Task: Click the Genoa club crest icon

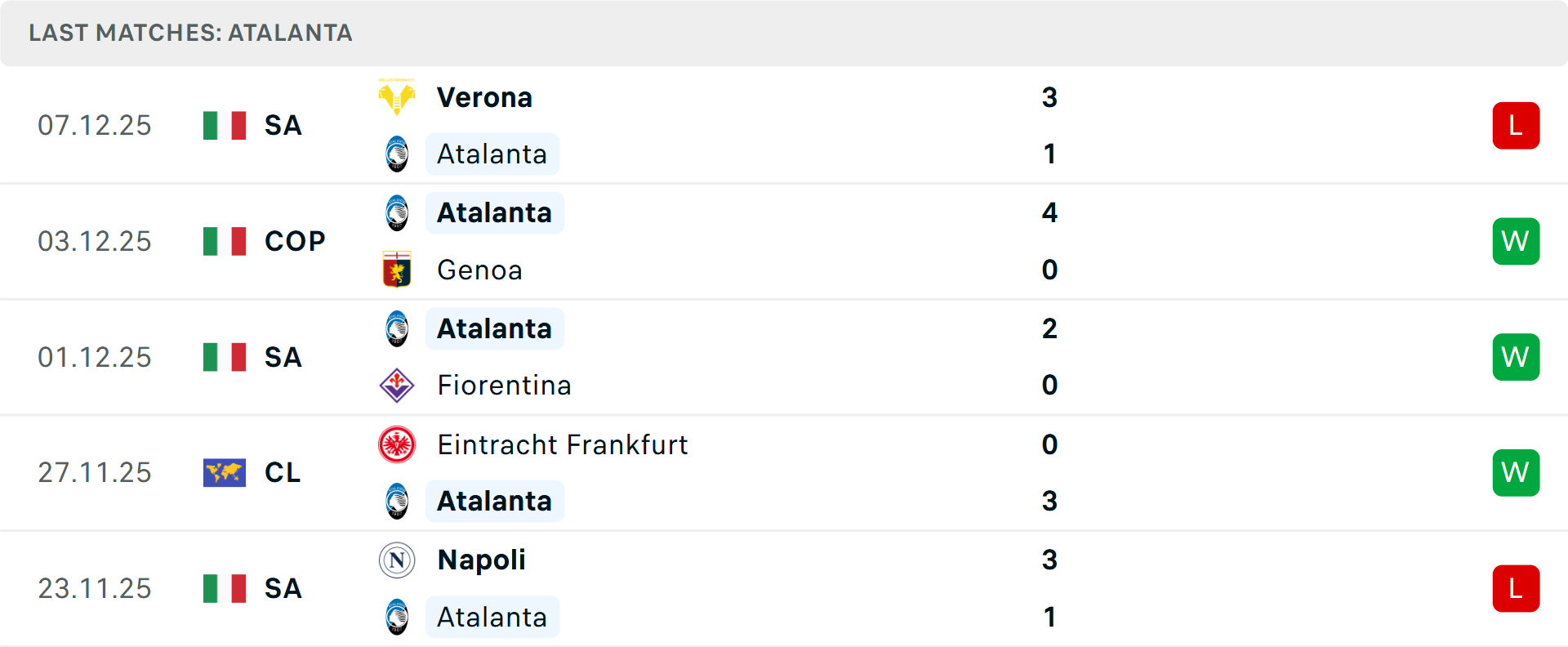Action: click(x=397, y=270)
